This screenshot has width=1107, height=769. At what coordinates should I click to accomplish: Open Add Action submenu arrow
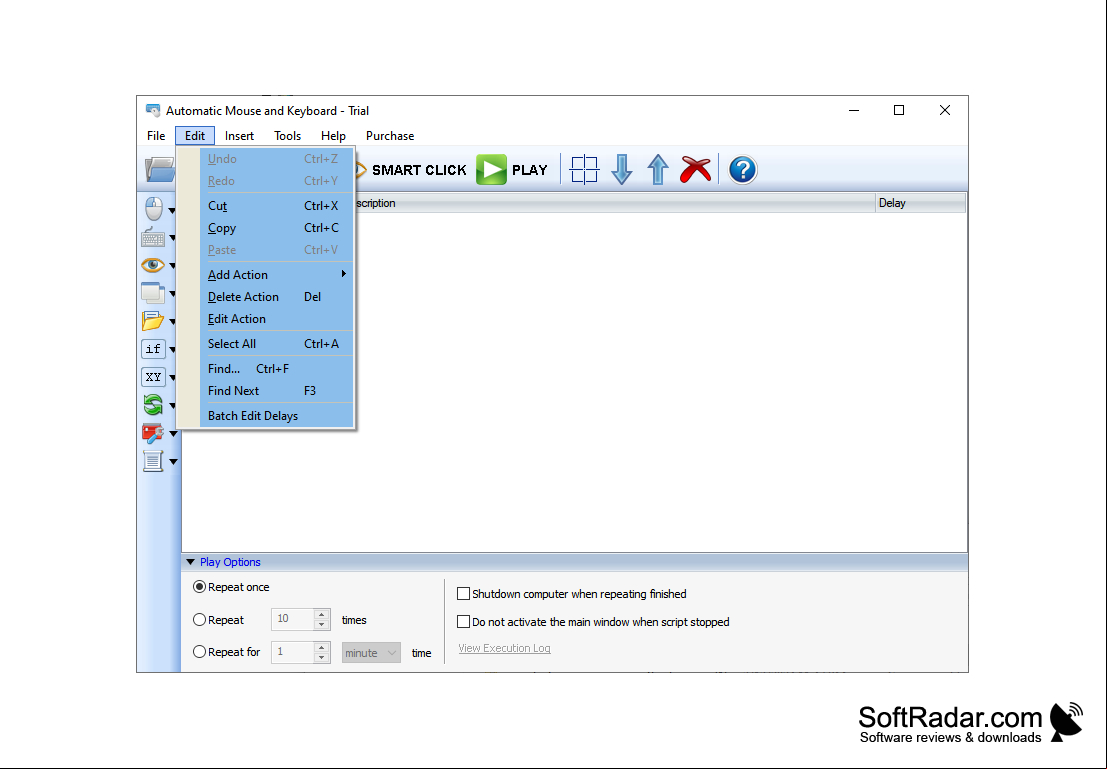click(x=344, y=274)
